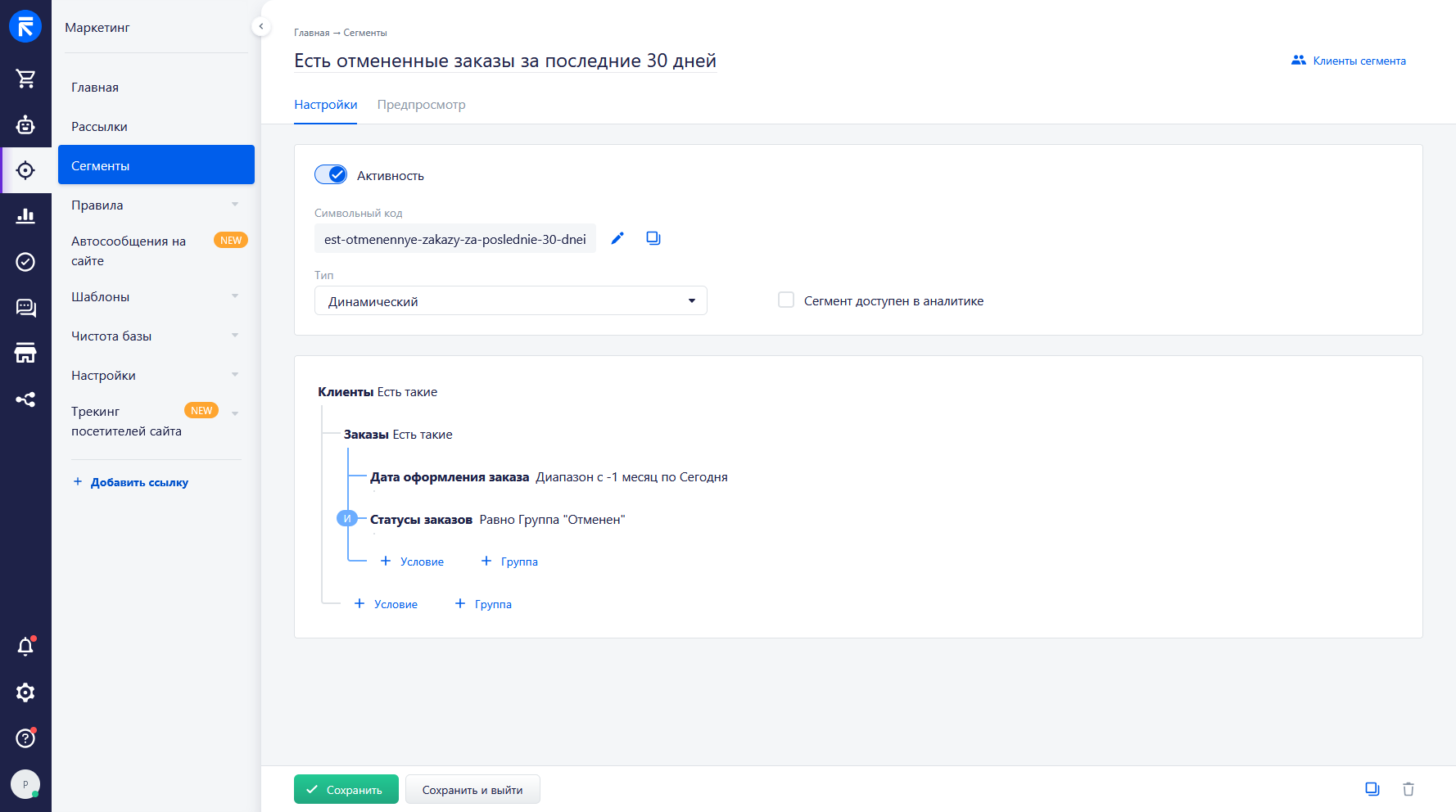Add Группа inside the Заказы group
Image resolution: width=1456 pixels, height=812 pixels.
pos(509,562)
